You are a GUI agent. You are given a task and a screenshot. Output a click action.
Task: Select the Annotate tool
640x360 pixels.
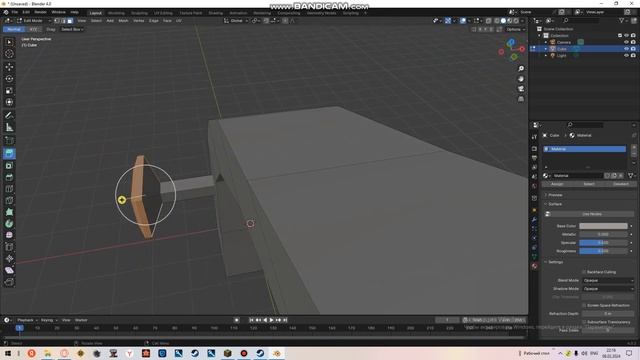pos(9,116)
